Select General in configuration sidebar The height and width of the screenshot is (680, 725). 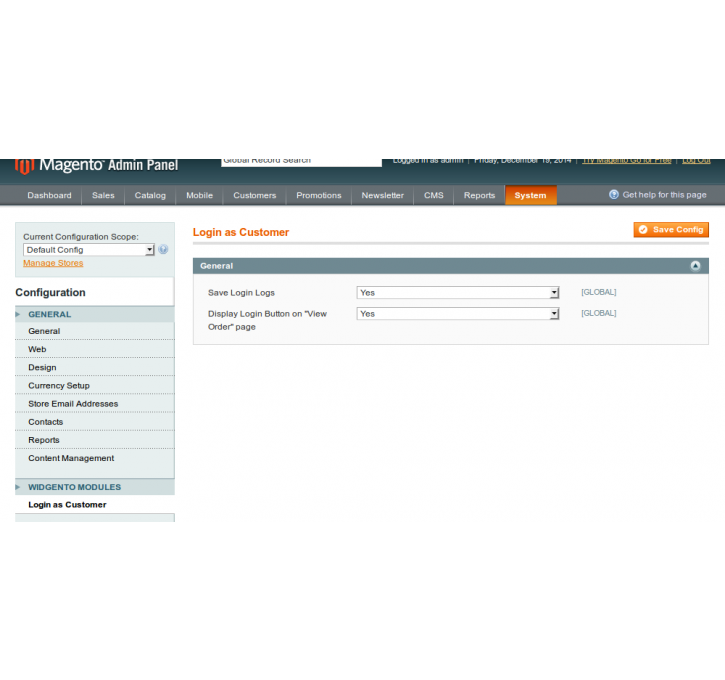95,331
